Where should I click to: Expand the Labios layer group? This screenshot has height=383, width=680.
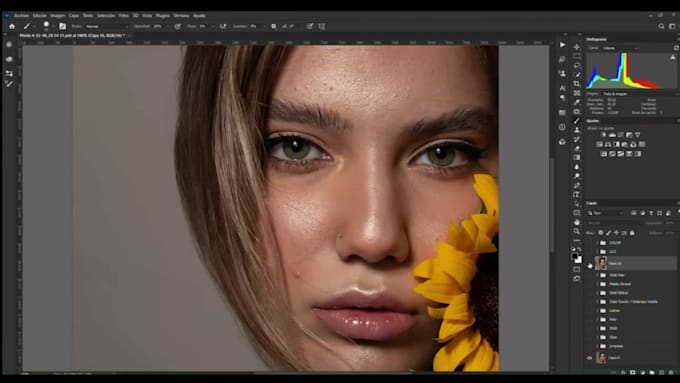[597, 311]
